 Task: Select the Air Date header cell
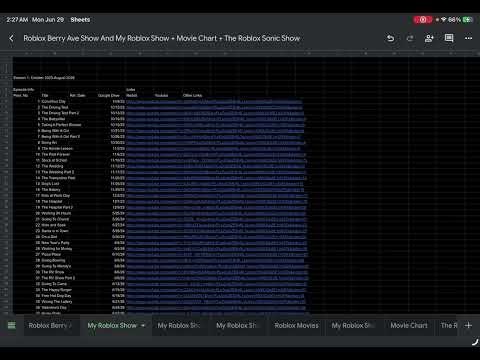(77, 96)
